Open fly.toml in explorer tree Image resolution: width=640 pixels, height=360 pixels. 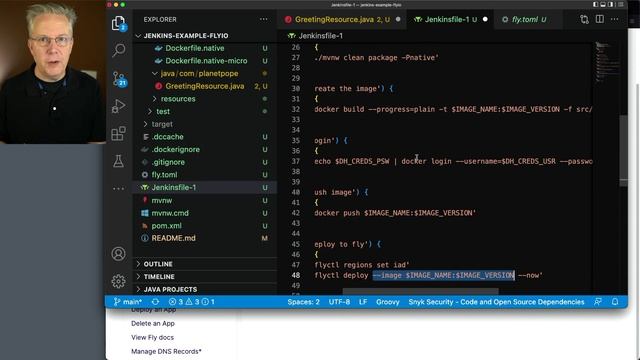164,175
